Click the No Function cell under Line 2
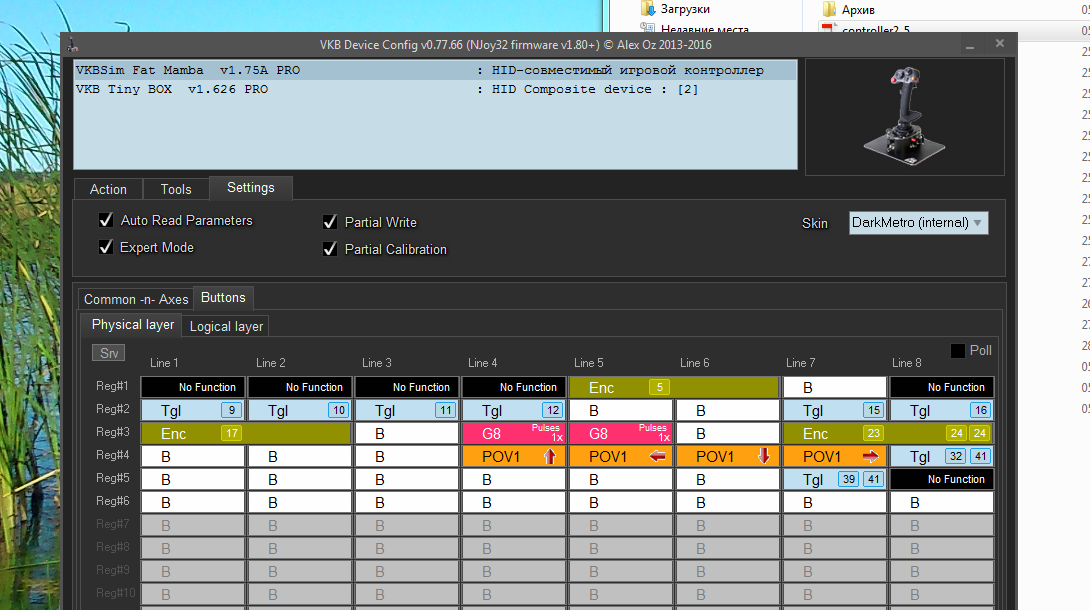Screen dimensions: 1090x610 click(x=300, y=387)
